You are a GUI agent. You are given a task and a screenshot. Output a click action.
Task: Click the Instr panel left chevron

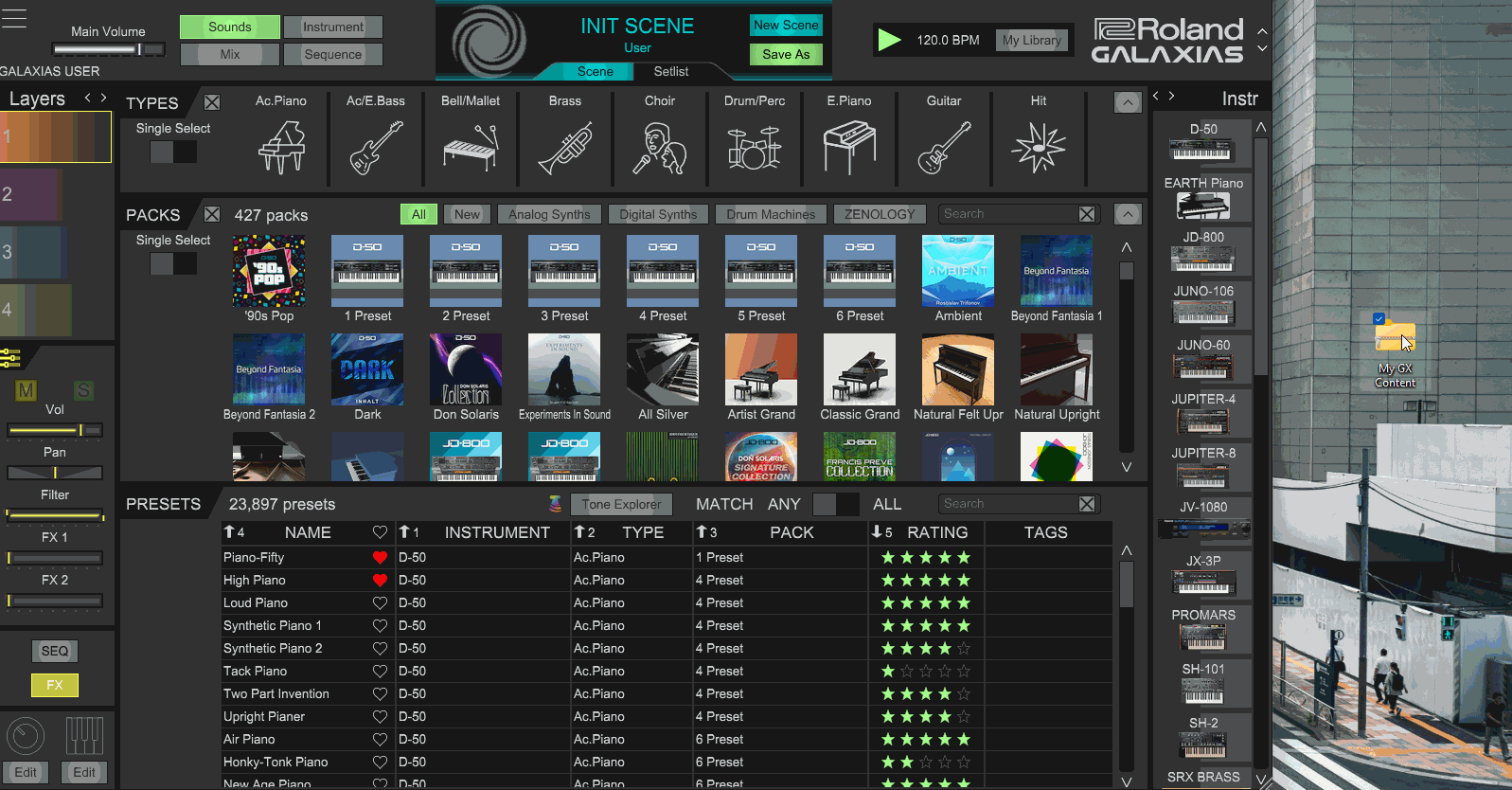(x=1155, y=97)
